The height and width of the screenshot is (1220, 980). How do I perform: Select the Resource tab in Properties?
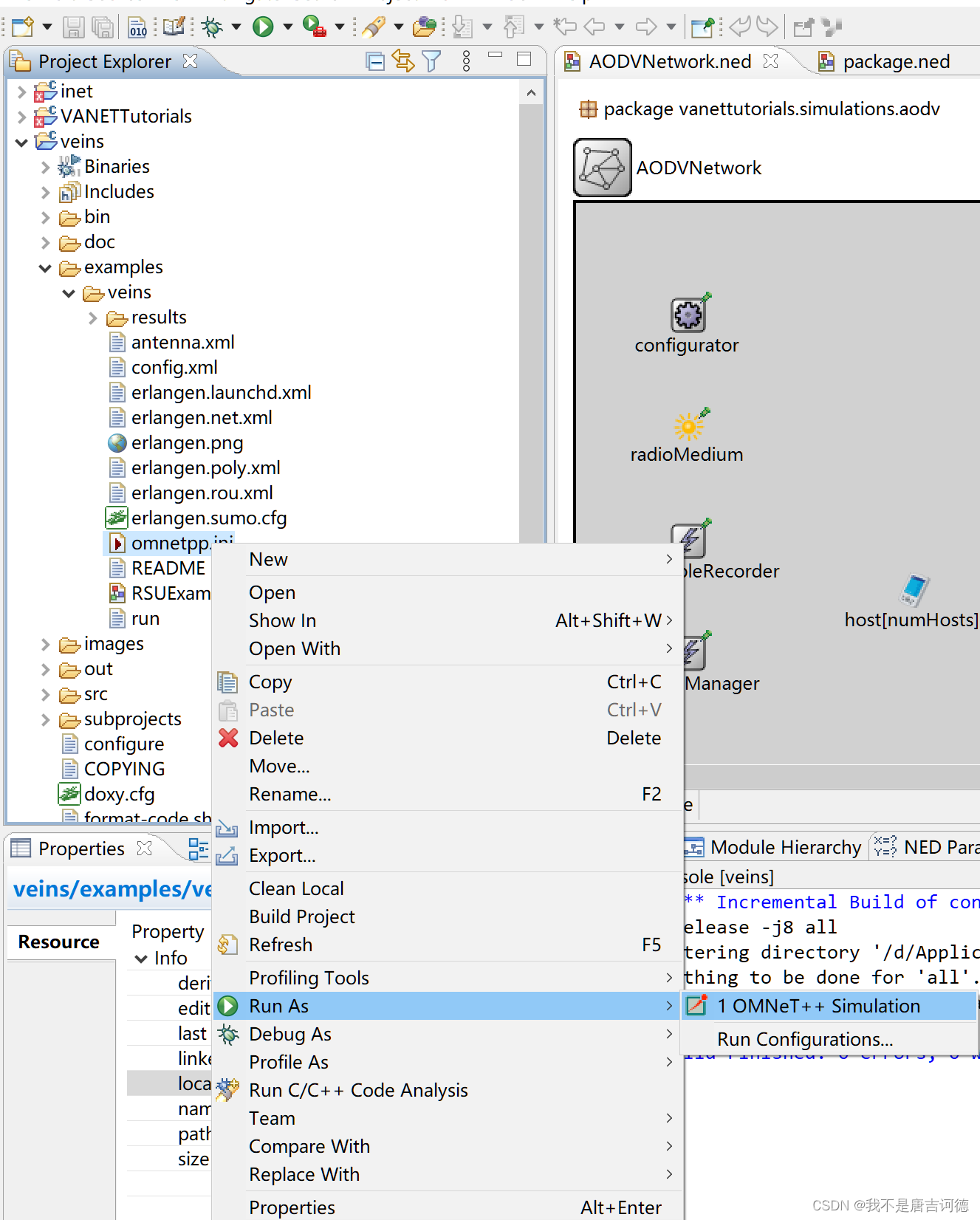[x=59, y=942]
